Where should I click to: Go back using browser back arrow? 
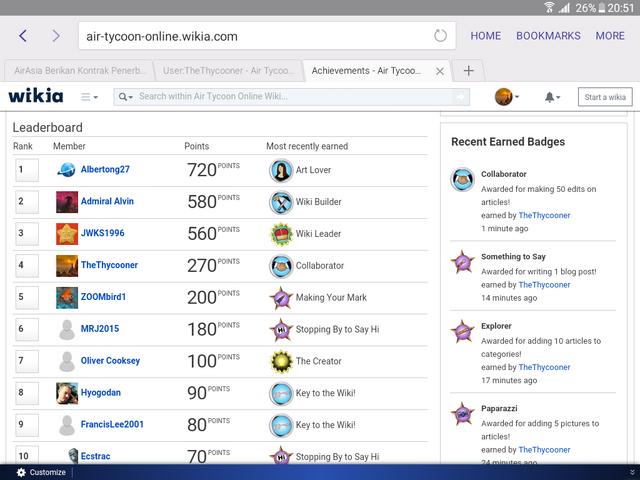[23, 36]
